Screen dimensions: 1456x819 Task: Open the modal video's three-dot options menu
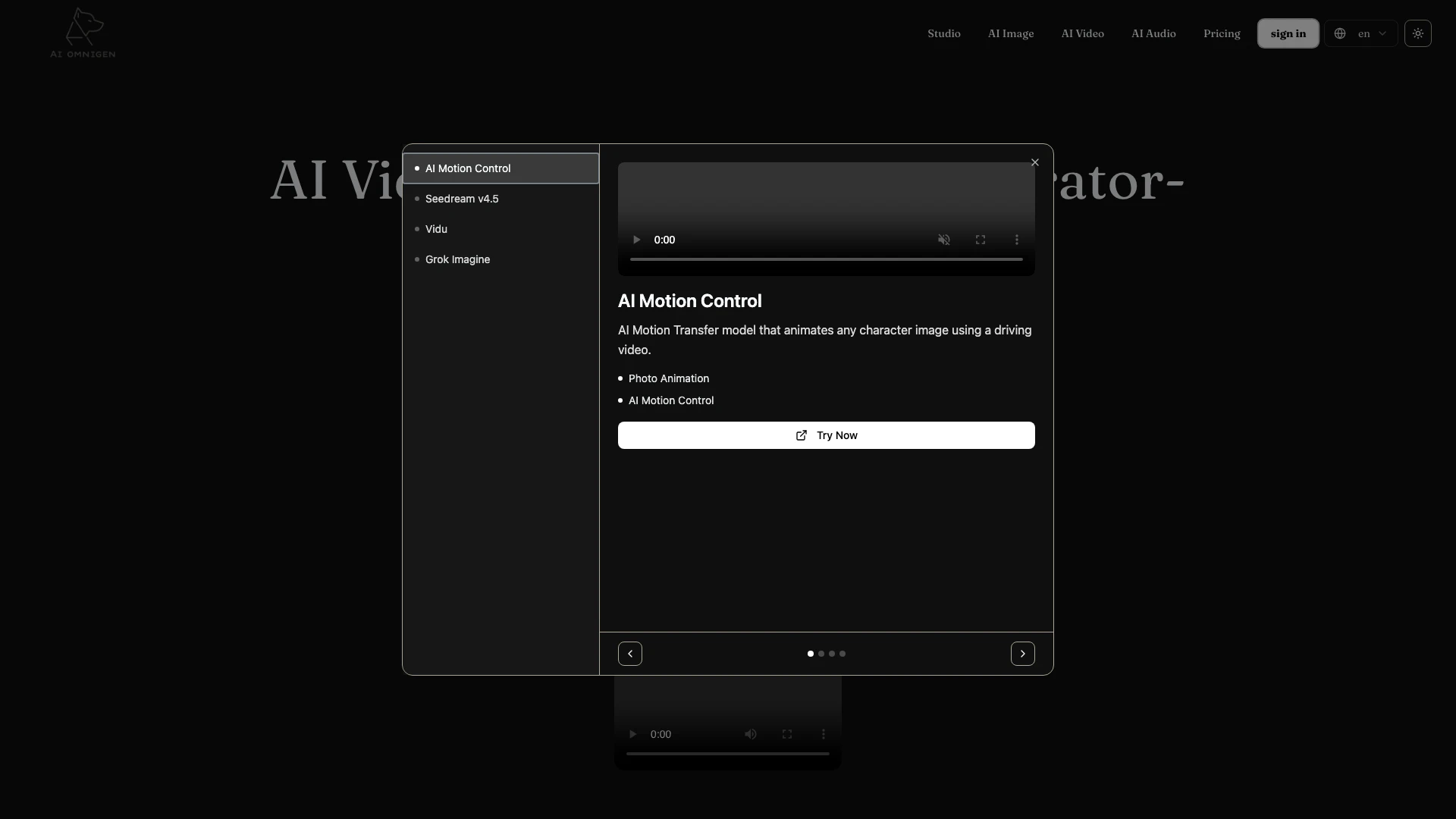click(1016, 240)
